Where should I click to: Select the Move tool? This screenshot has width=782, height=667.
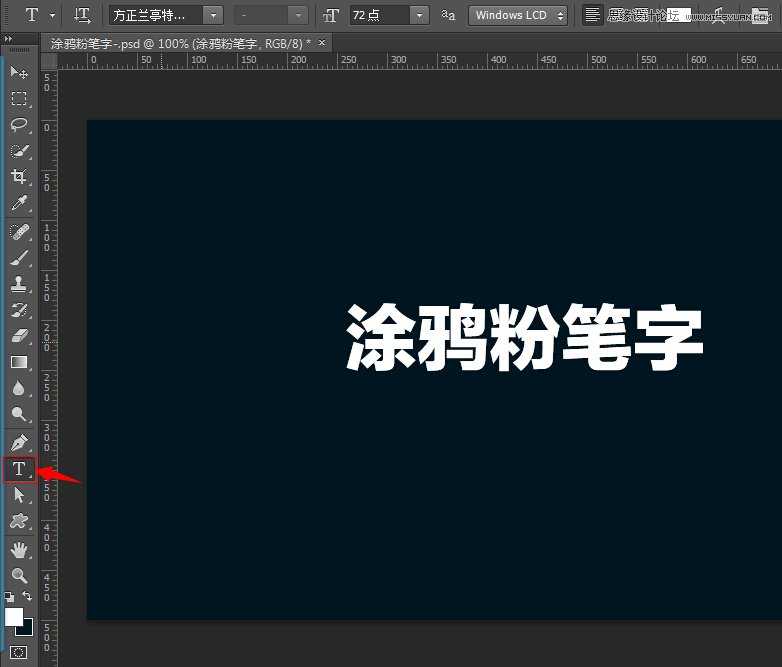(19, 73)
